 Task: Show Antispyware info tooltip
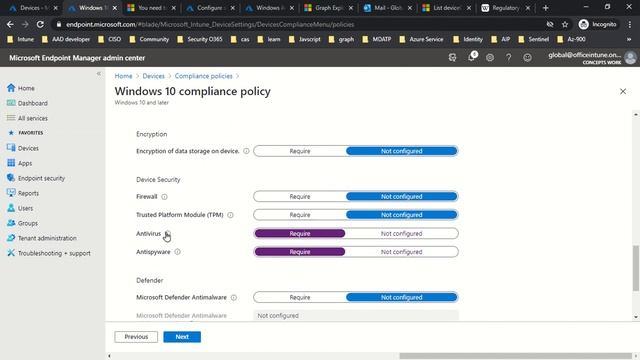pyautogui.click(x=177, y=252)
